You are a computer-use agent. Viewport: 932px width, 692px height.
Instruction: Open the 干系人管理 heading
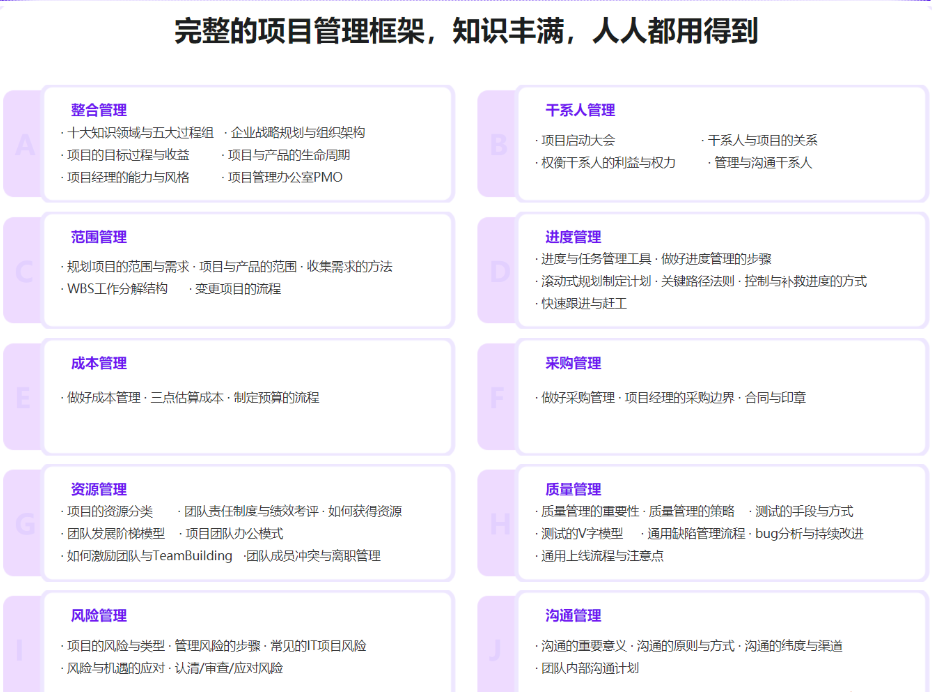(580, 110)
